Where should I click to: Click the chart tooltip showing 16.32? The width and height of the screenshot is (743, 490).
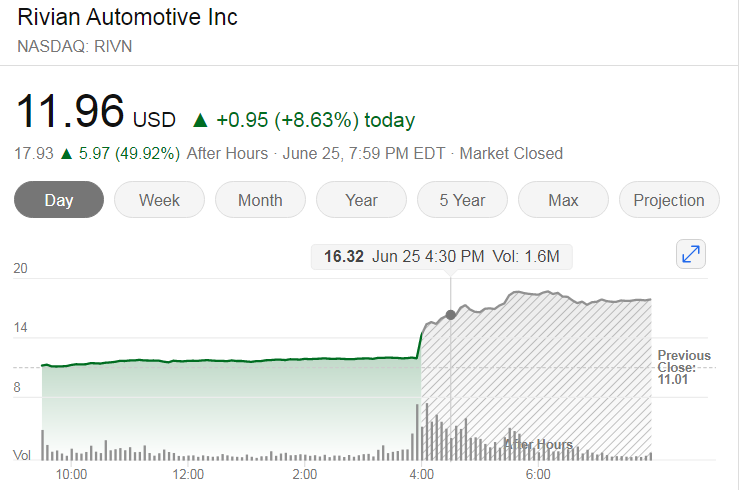441,257
